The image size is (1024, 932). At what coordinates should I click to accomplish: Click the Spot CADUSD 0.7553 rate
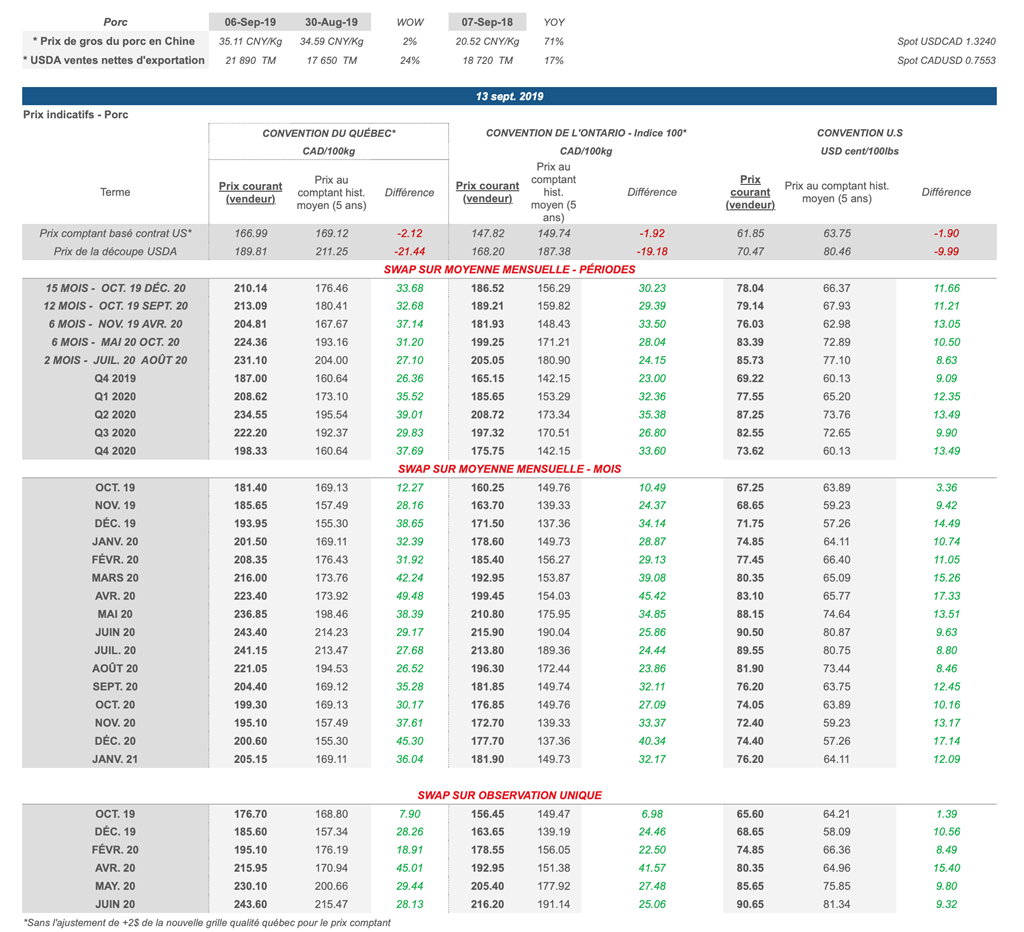946,60
